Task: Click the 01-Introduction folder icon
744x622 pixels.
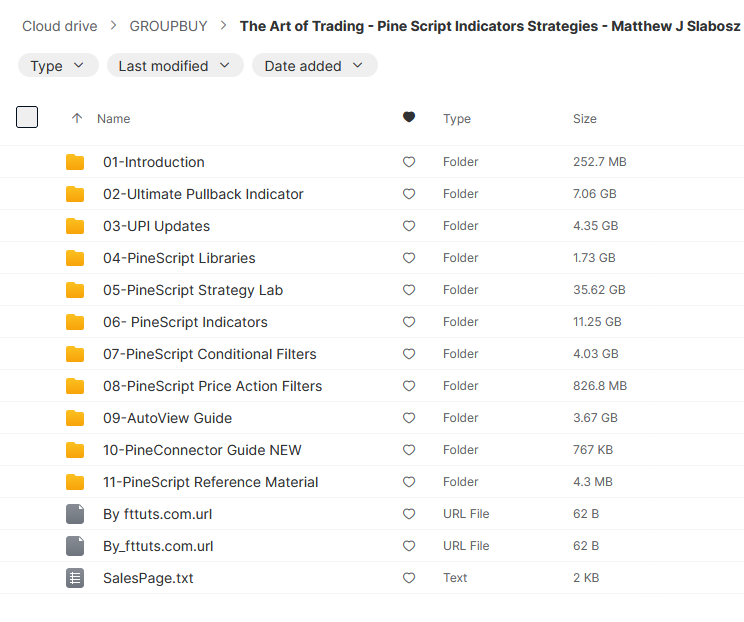Action: coord(75,162)
